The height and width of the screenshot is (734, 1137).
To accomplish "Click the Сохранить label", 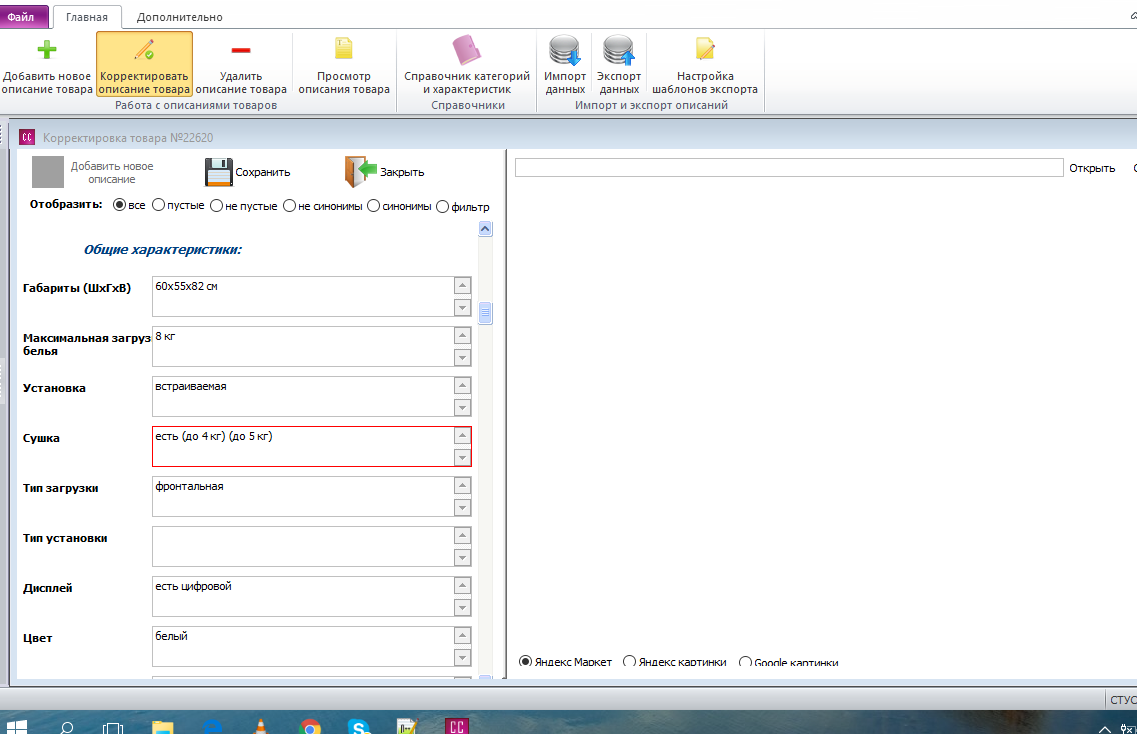I will (x=262, y=173).
